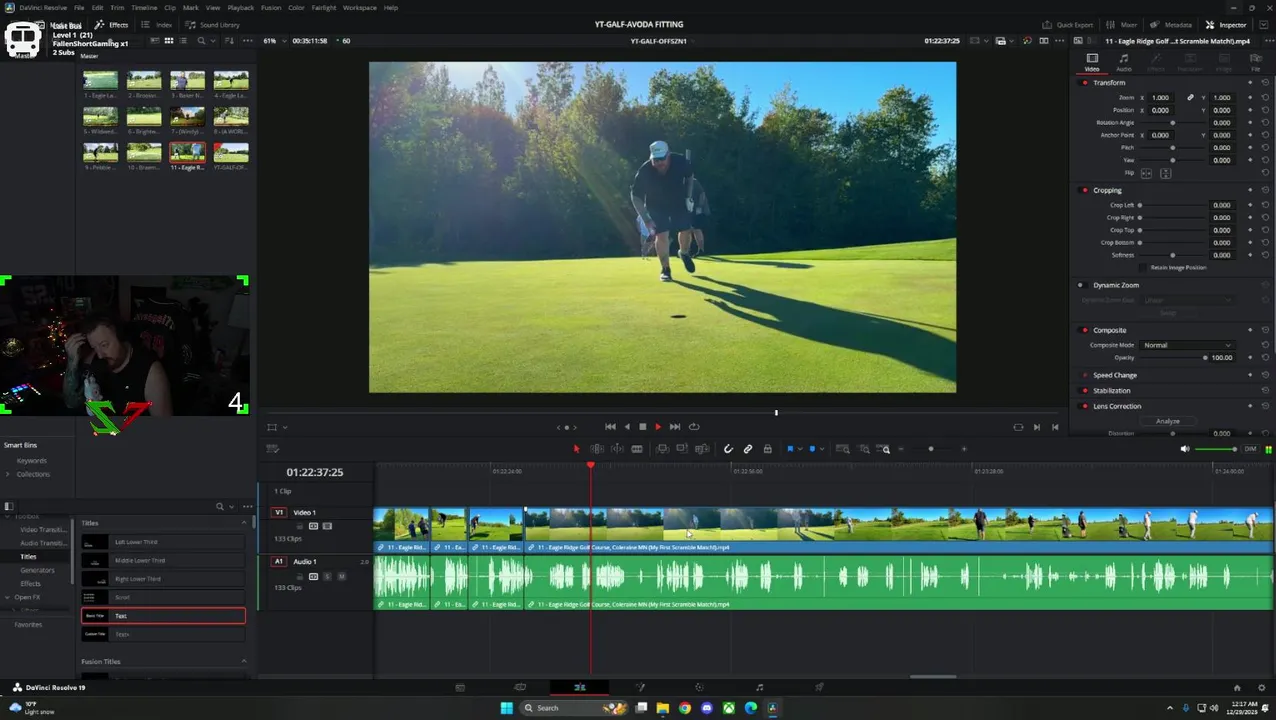Search the Effects library magnifier
The height and width of the screenshot is (720, 1276).
click(x=220, y=506)
